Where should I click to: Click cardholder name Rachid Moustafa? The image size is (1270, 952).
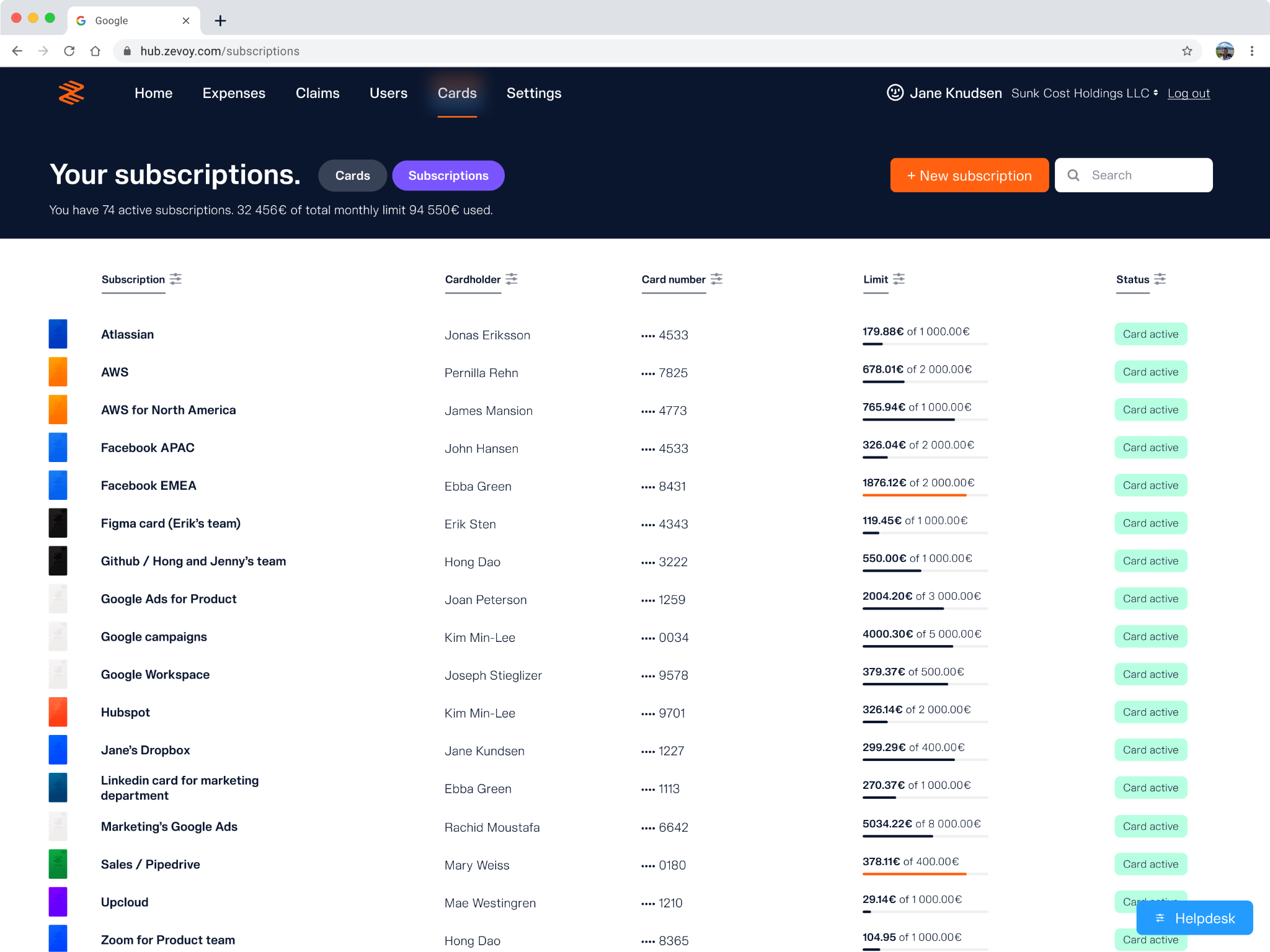coord(492,827)
